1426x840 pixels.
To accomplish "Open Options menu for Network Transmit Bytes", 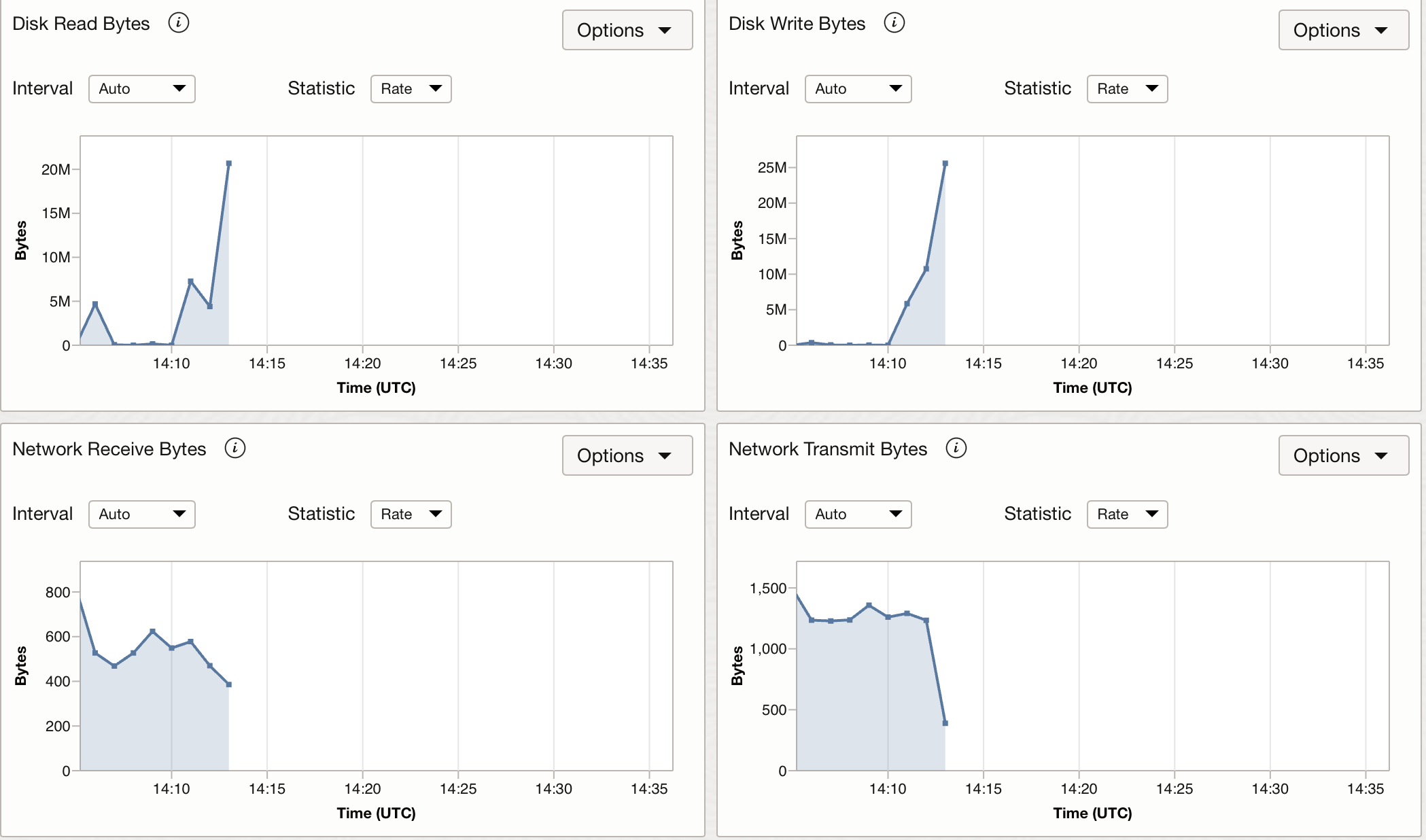I will click(1343, 455).
